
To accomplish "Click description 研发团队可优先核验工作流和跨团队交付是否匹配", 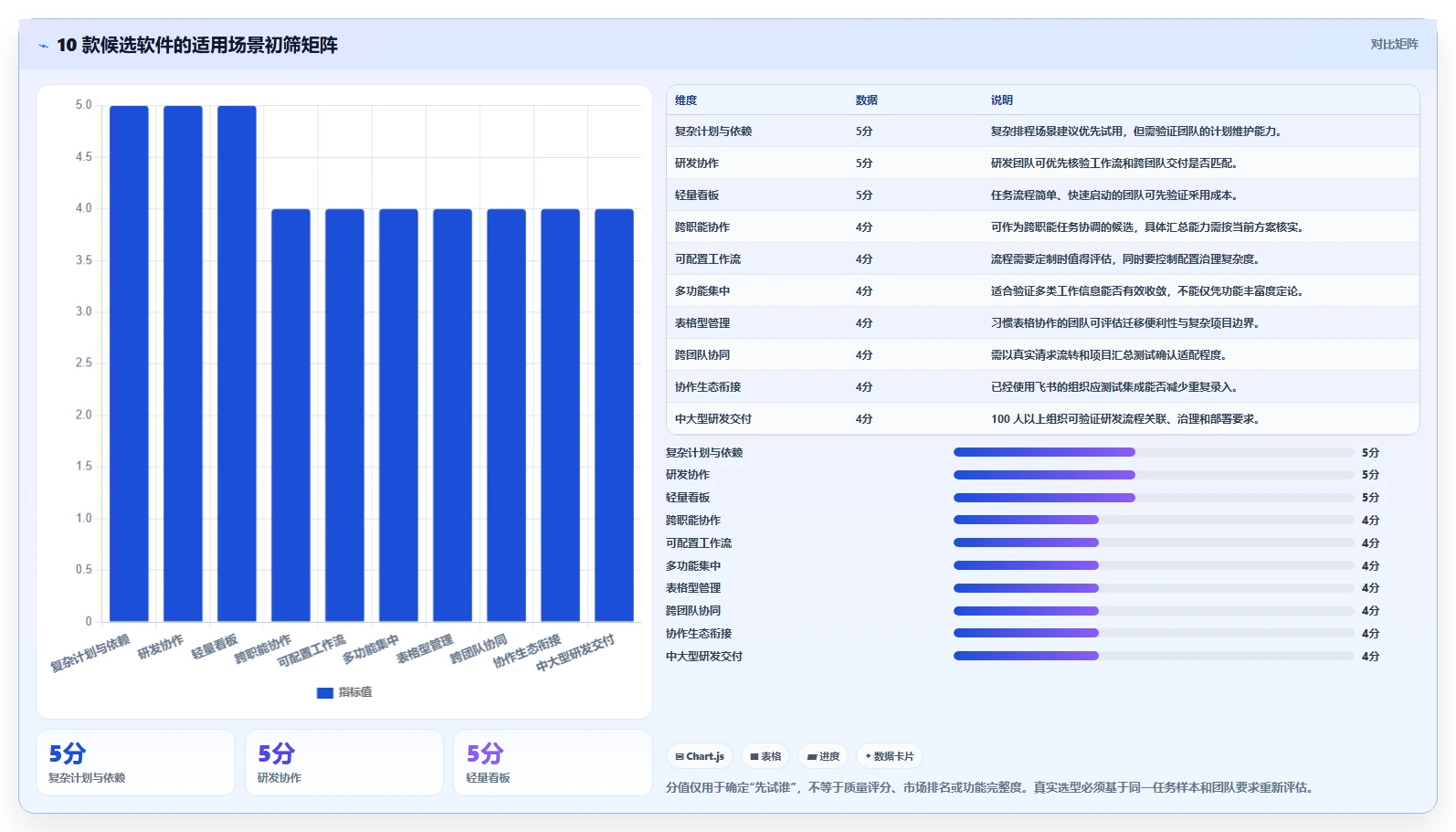I will click(x=1114, y=163).
